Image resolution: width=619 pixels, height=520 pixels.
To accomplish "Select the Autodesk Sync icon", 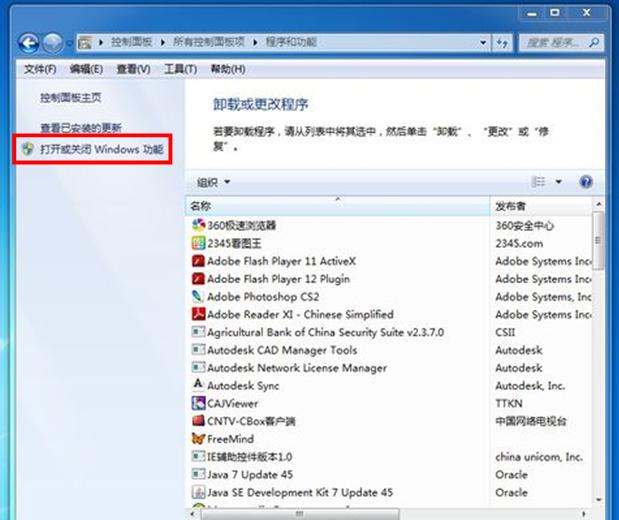I will click(198, 385).
